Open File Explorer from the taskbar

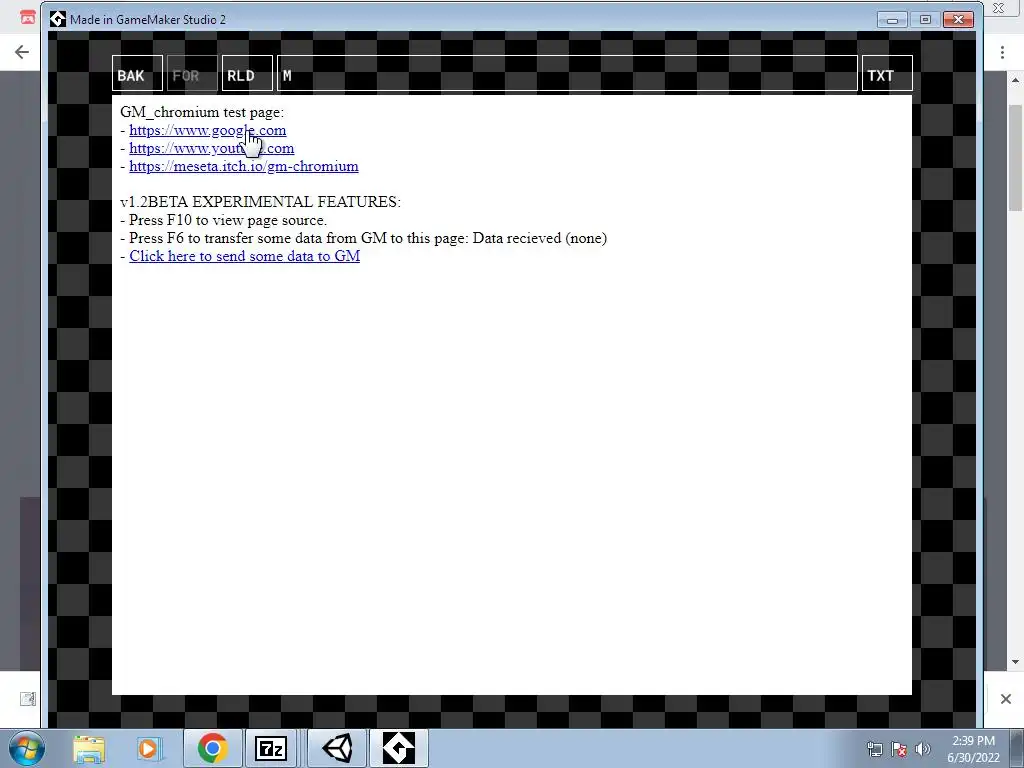click(x=89, y=748)
